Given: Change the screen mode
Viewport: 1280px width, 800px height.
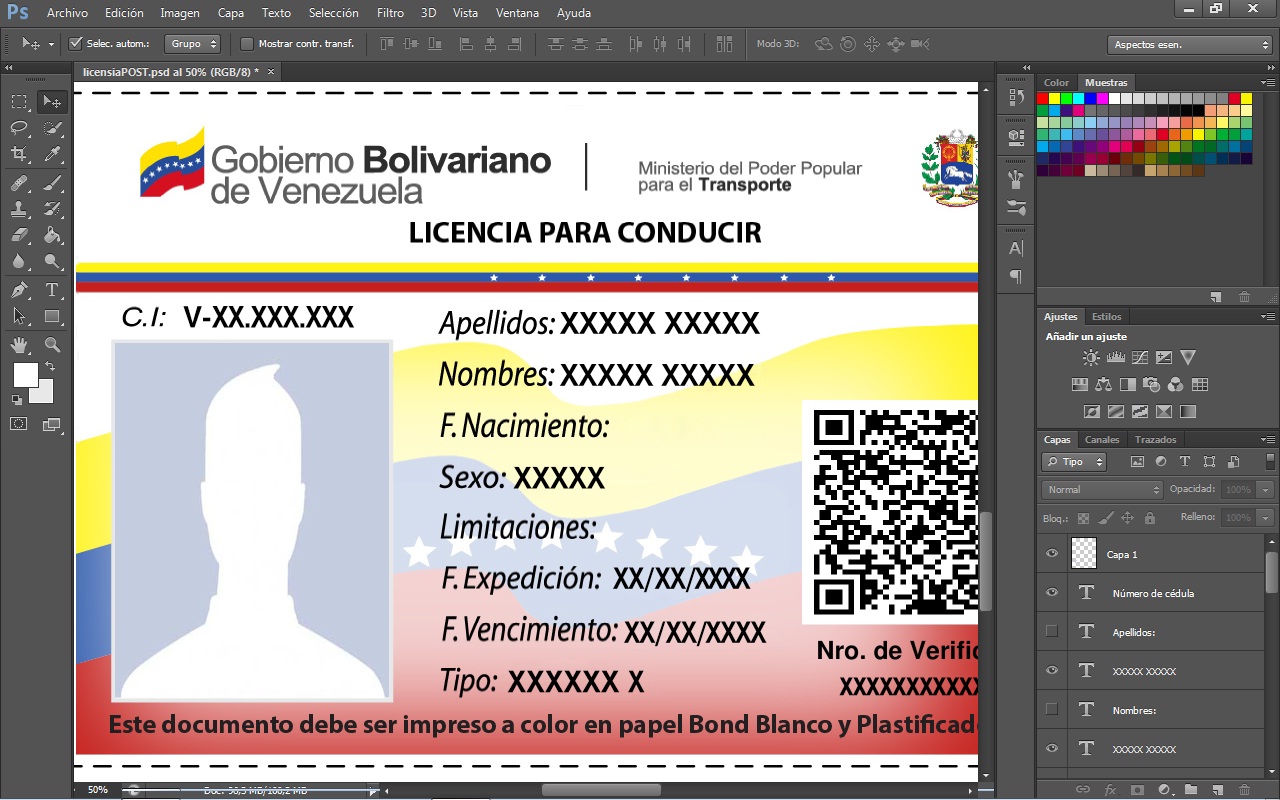Looking at the screenshot, I should [x=52, y=424].
